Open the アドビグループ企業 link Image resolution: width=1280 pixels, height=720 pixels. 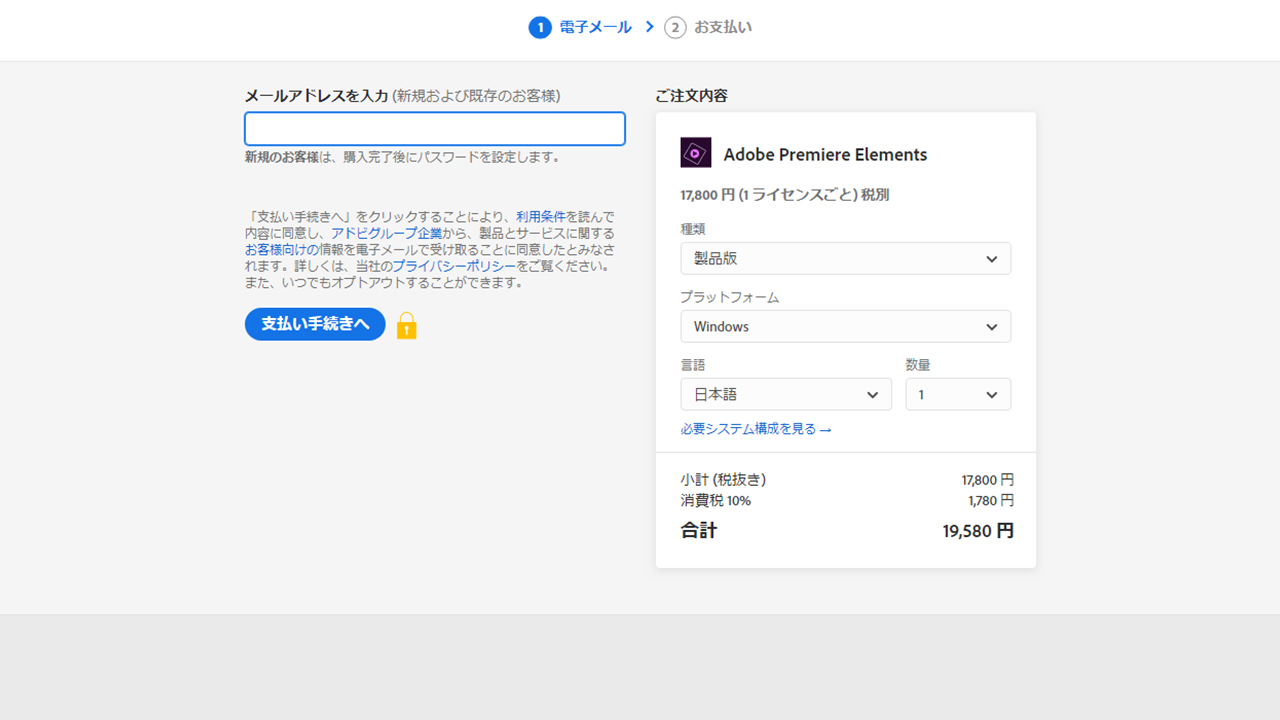coord(386,233)
